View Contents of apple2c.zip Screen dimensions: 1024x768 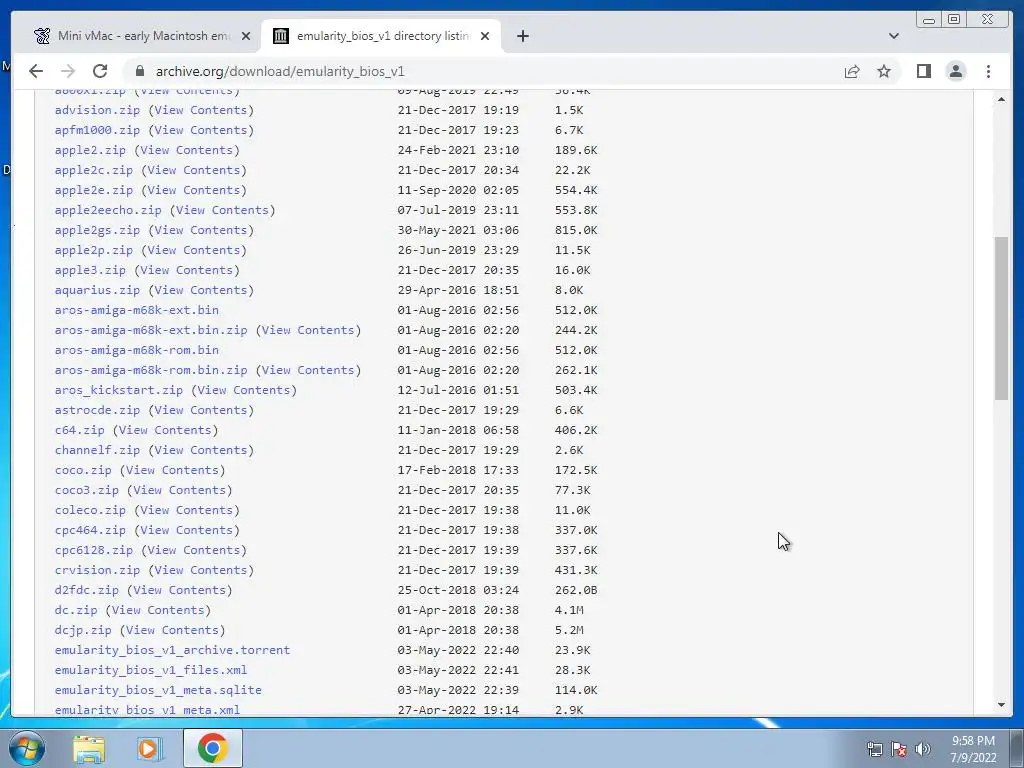click(193, 170)
